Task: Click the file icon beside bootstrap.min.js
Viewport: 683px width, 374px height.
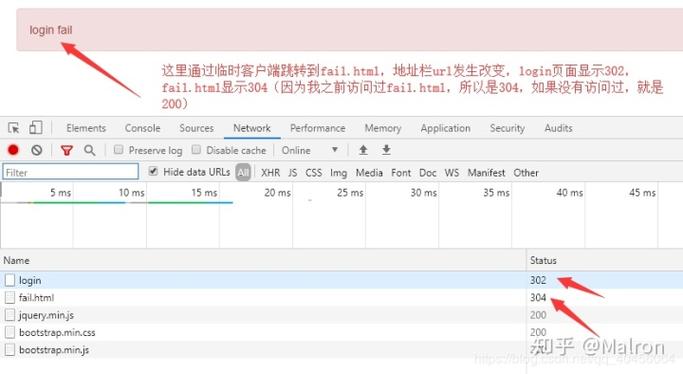Action: click(x=10, y=350)
